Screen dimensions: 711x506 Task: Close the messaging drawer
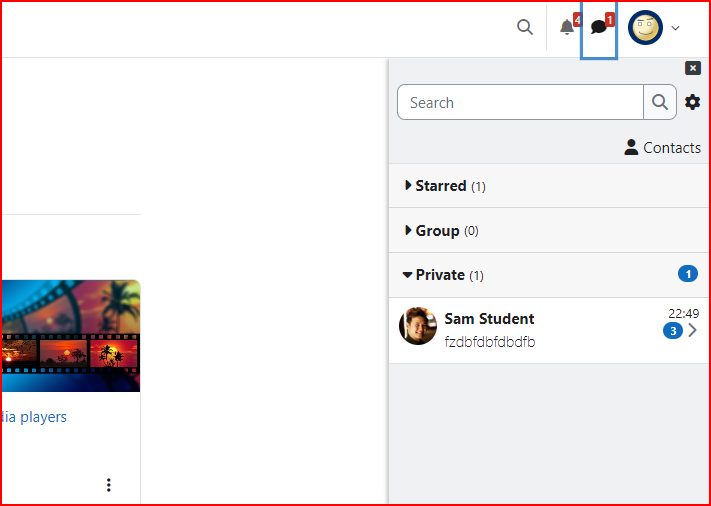[692, 68]
